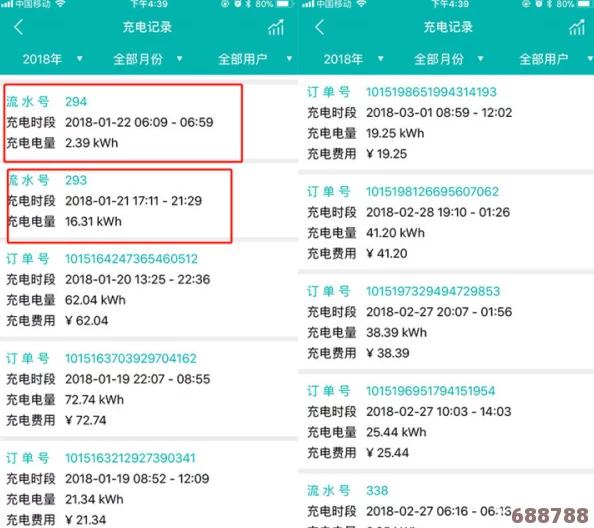This screenshot has height=528, width=594.
Task: Tap charging amount 38.39 kWh
Action: 396,332
